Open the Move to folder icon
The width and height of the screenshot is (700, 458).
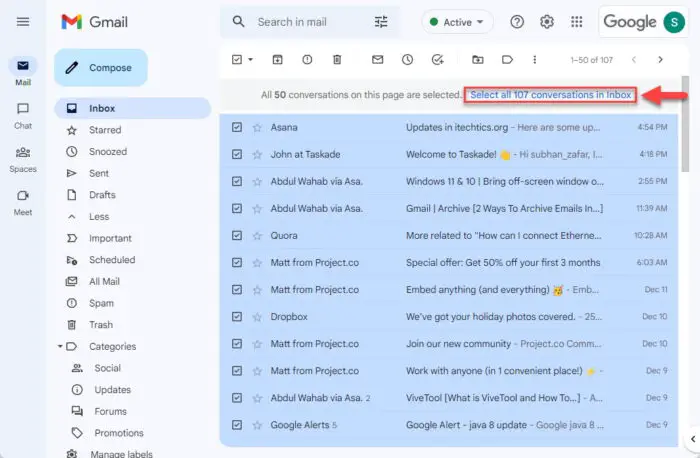477,60
